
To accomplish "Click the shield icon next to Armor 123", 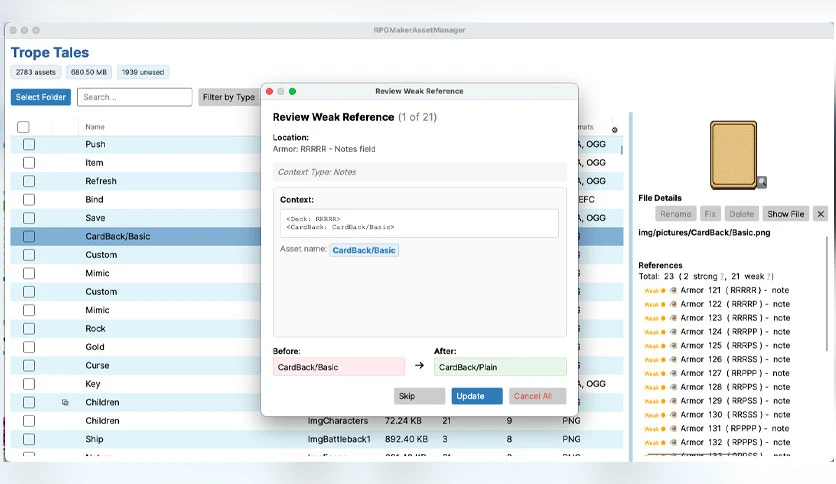I will [673, 318].
